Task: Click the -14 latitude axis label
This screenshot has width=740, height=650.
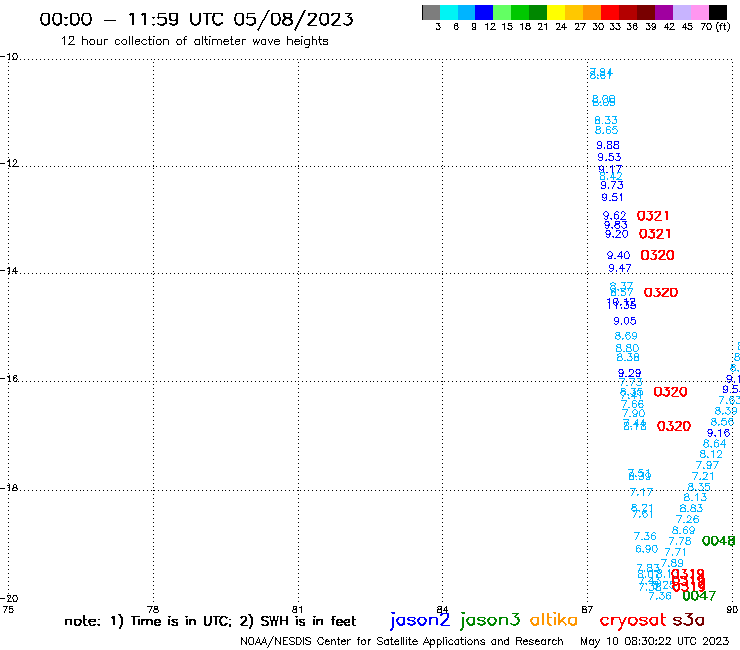Action: click(9, 271)
